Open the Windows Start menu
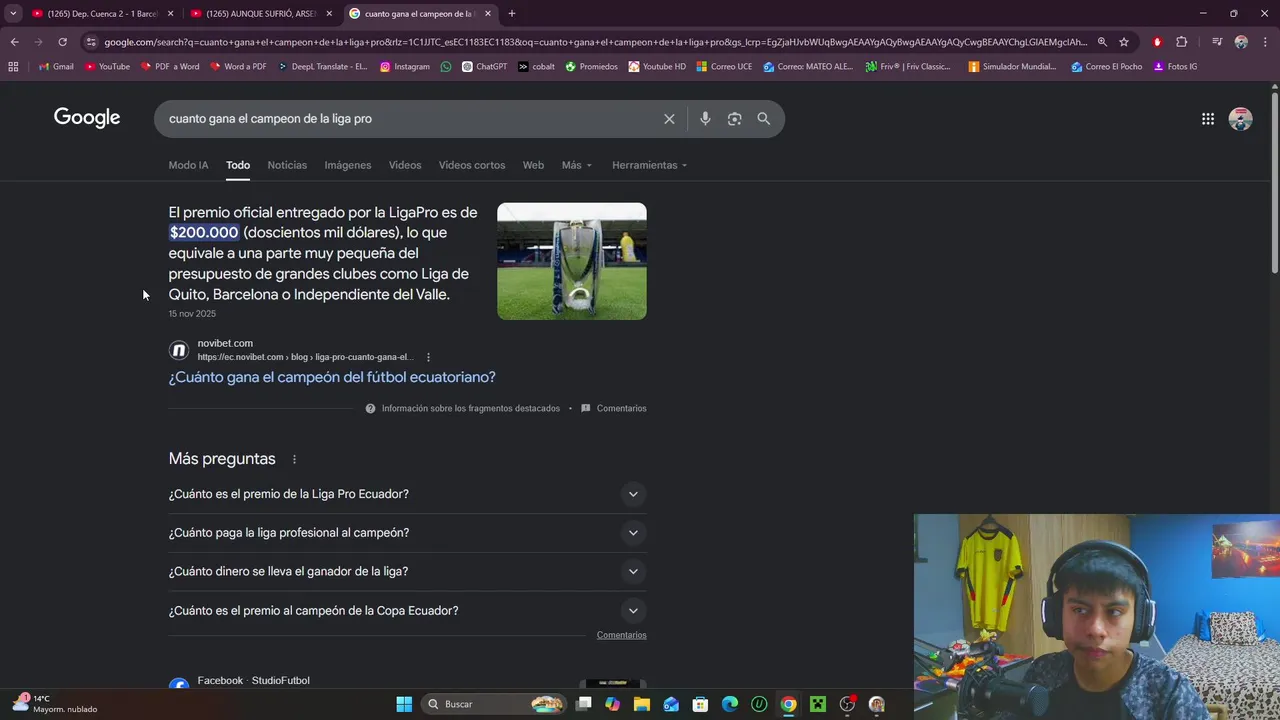The width and height of the screenshot is (1280, 720). [404, 704]
